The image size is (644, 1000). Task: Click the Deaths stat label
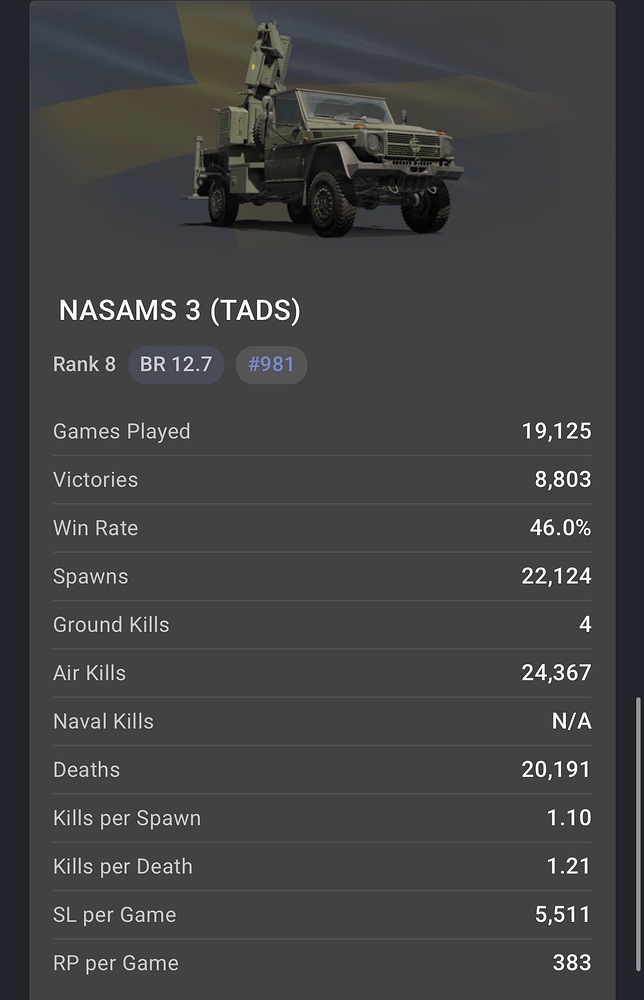(x=86, y=770)
